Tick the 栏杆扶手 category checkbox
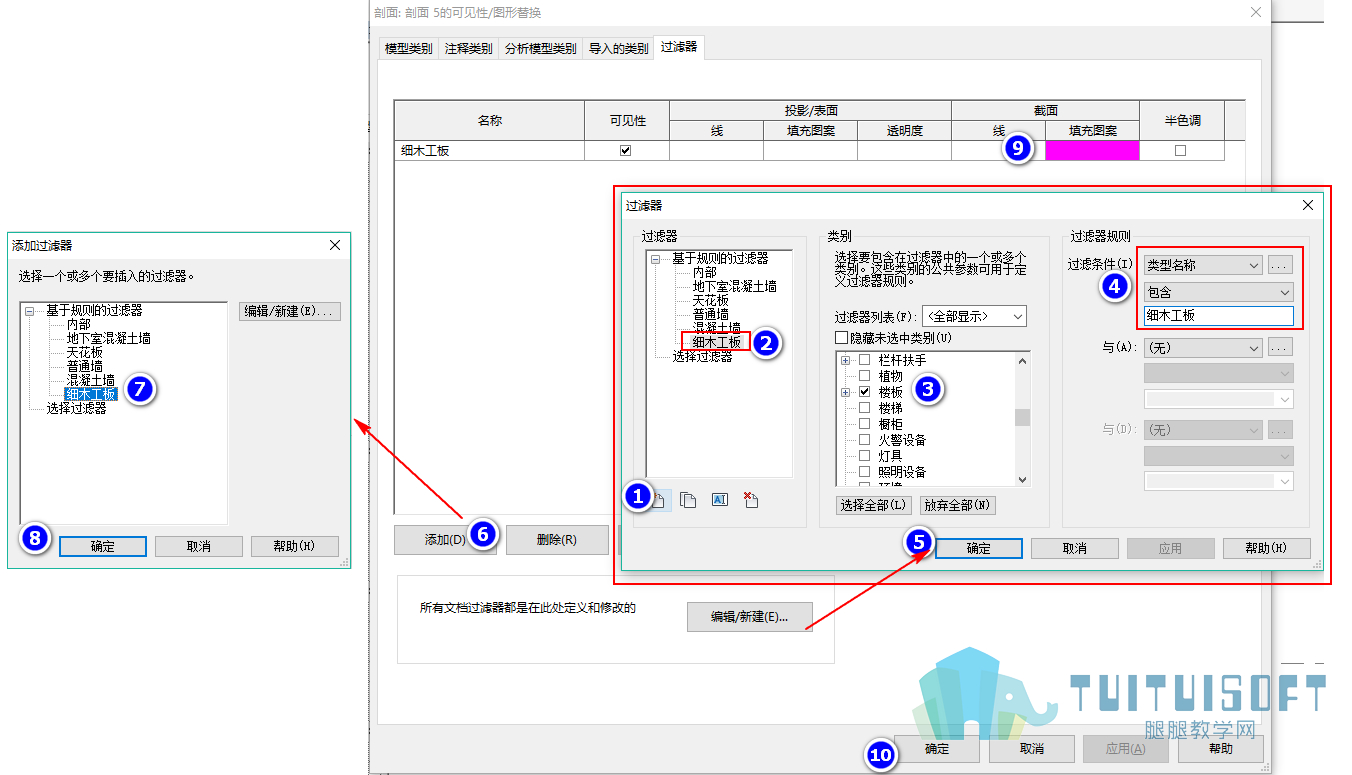Viewport: 1352px width, 775px height. tap(864, 360)
